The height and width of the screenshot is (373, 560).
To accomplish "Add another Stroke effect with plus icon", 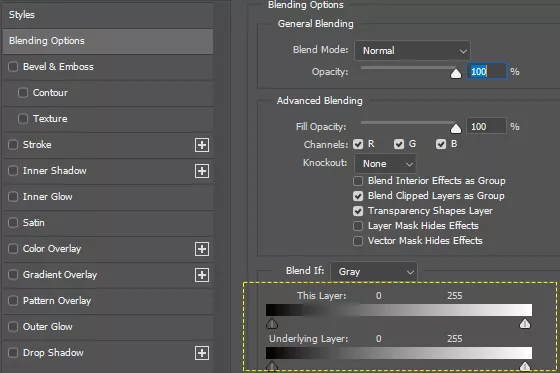I will pyautogui.click(x=202, y=145).
